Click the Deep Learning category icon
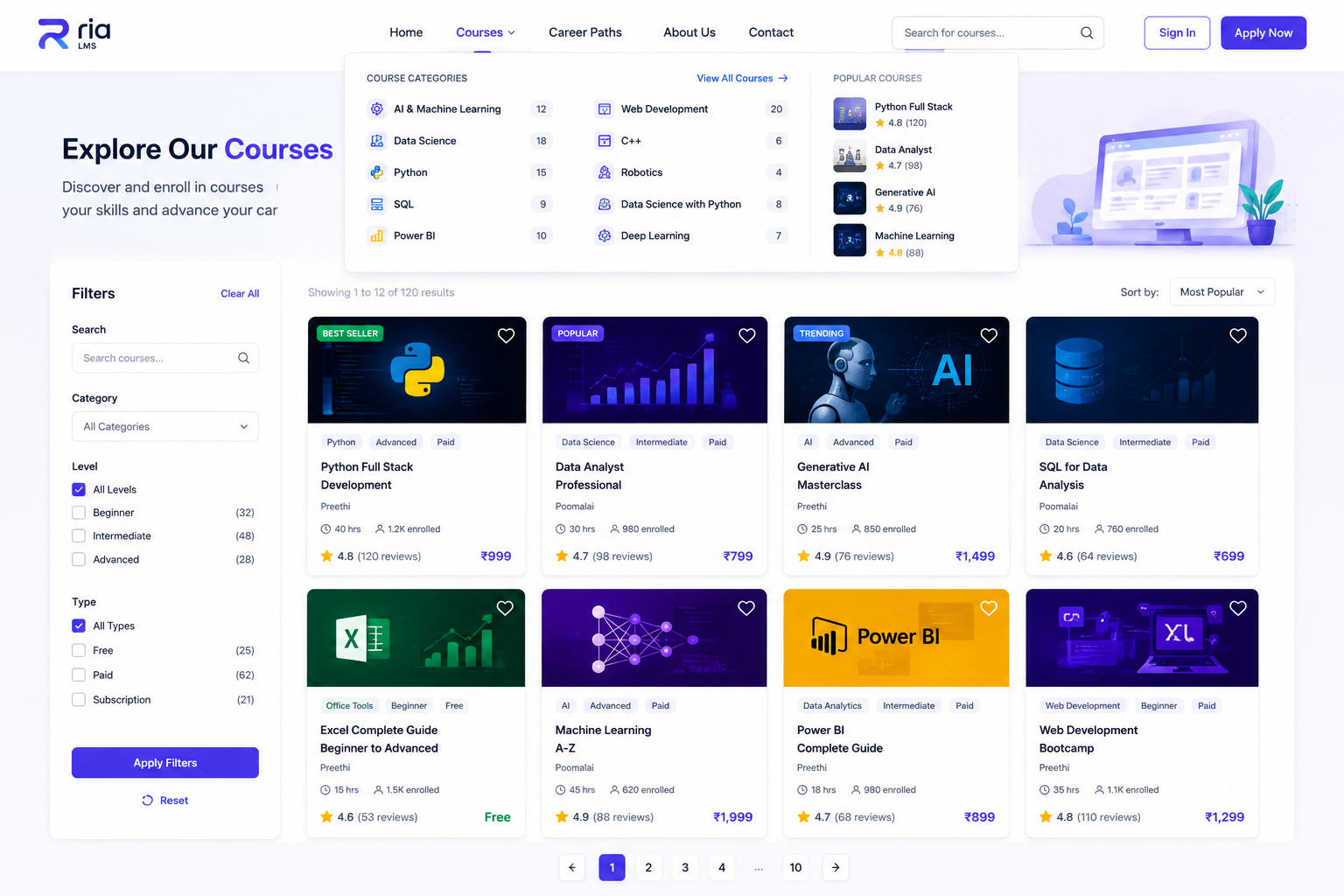 (605, 235)
